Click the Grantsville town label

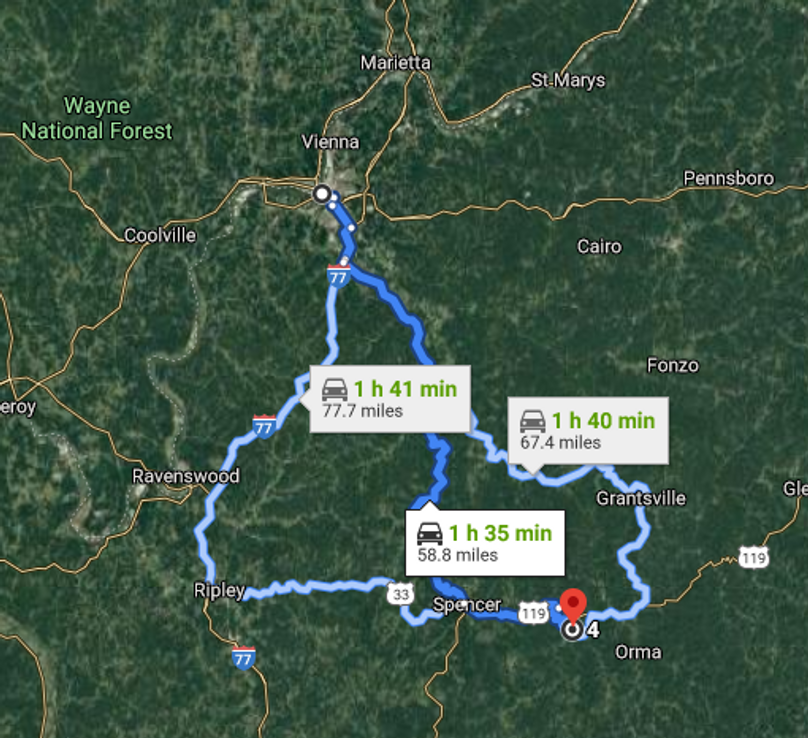click(x=641, y=498)
